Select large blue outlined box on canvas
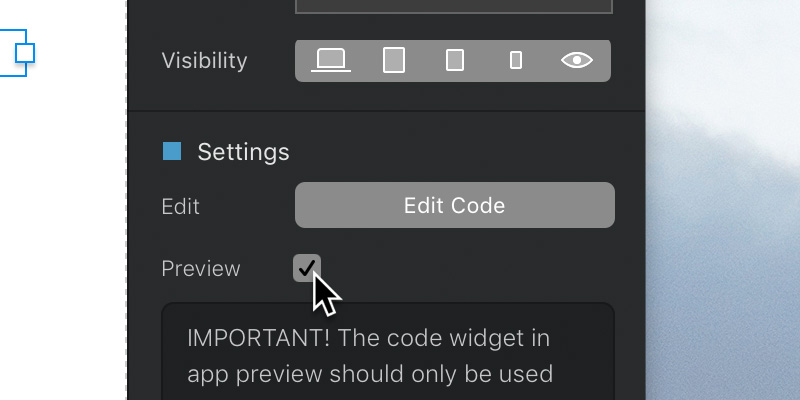This screenshot has width=800, height=400. pyautogui.click(x=13, y=53)
